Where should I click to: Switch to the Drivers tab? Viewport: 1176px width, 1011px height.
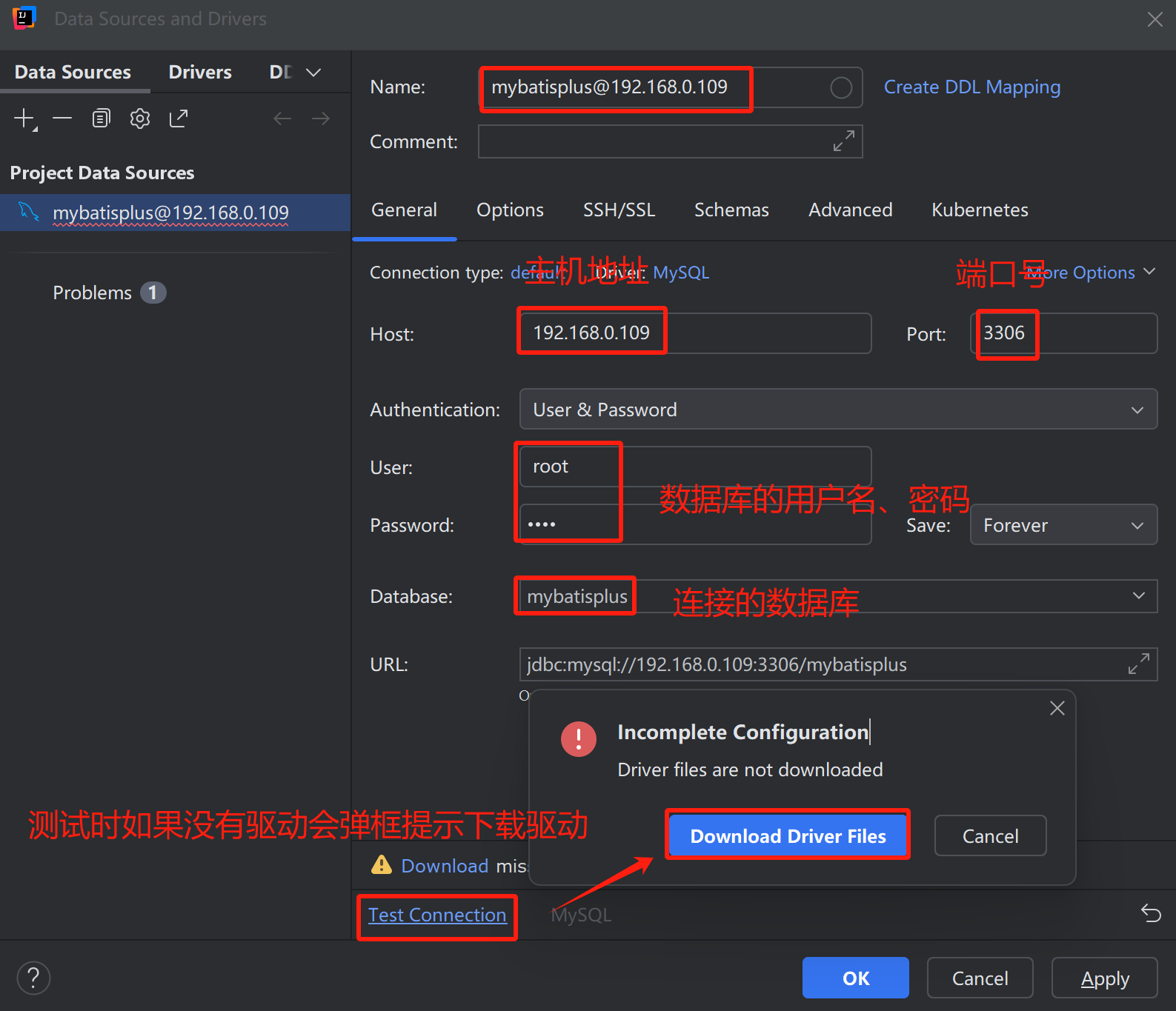coord(200,72)
